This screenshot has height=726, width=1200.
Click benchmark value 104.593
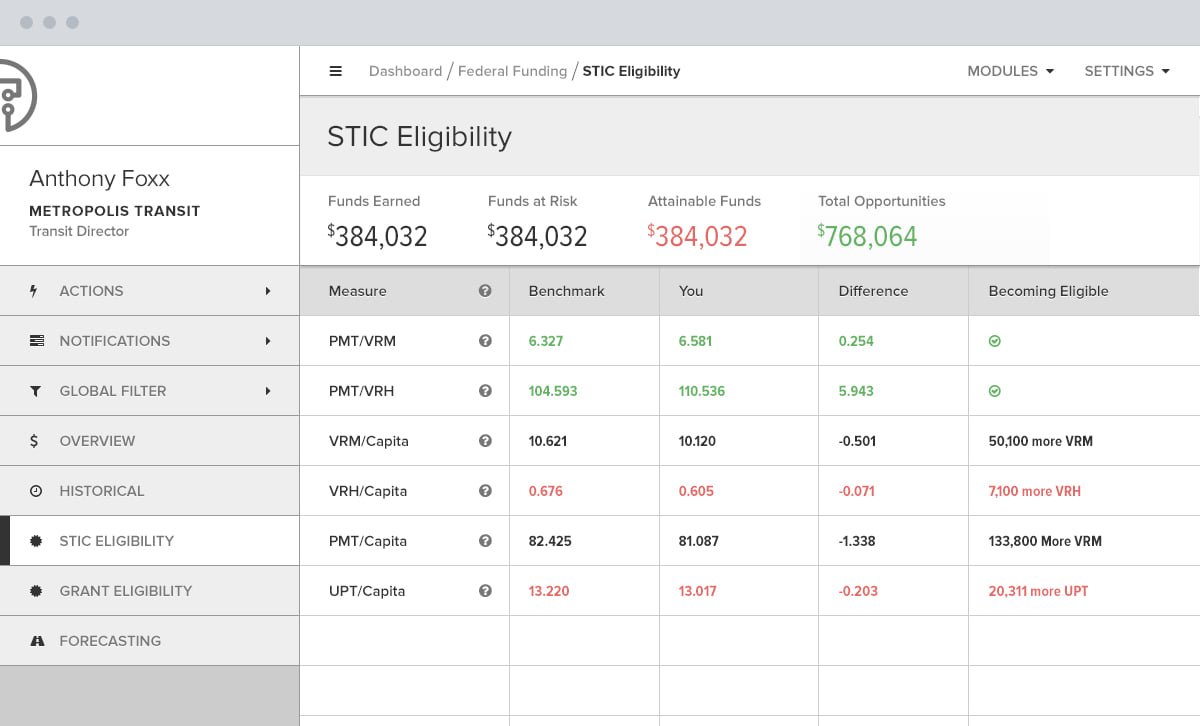[x=553, y=391]
